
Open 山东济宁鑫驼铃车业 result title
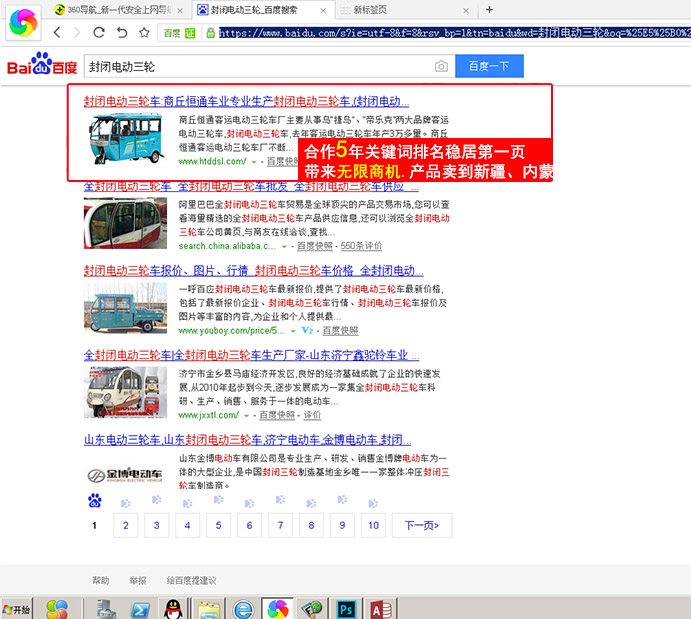coord(251,355)
